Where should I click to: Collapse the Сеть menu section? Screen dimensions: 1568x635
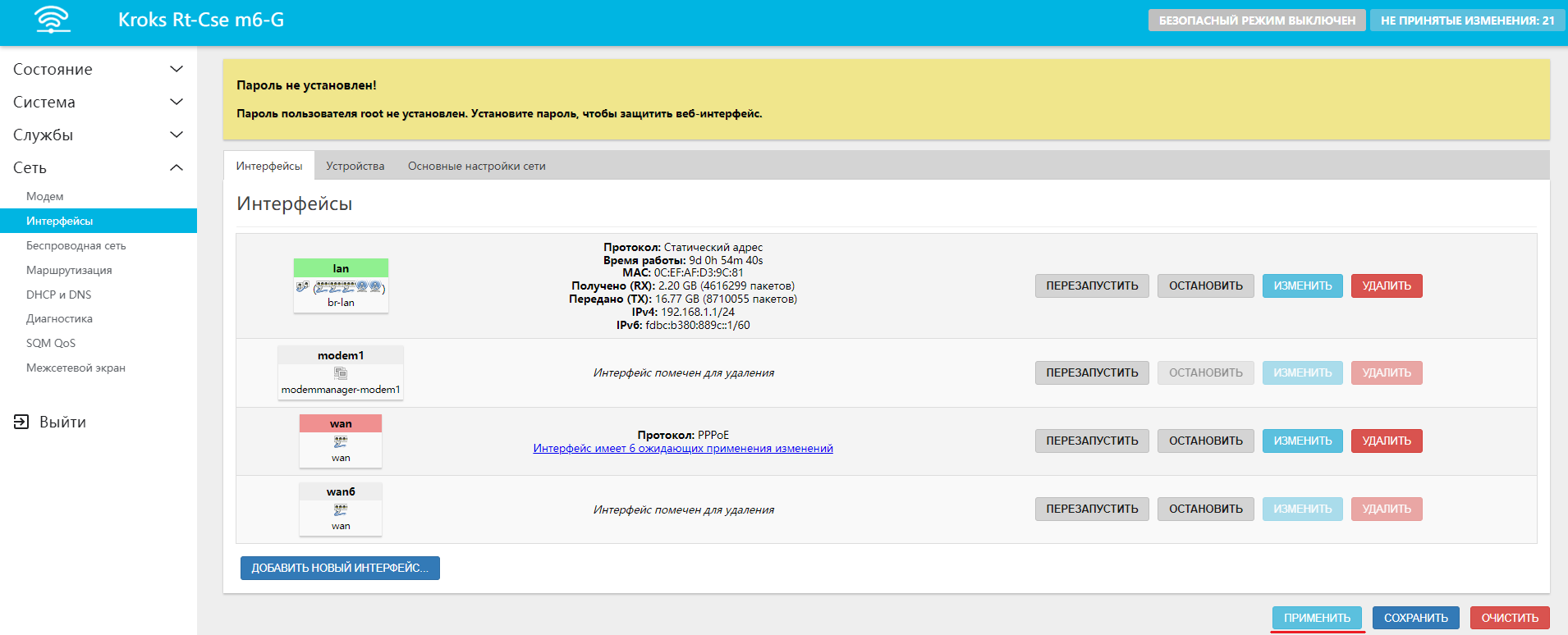tap(176, 167)
